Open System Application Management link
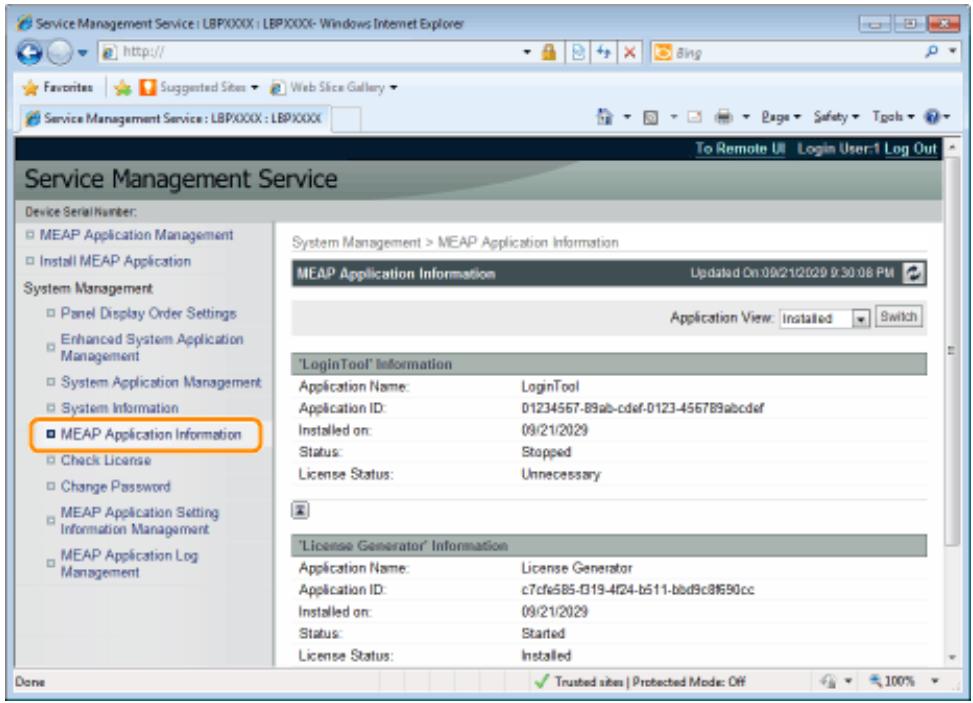Viewport: 973px width, 703px height. point(161,382)
